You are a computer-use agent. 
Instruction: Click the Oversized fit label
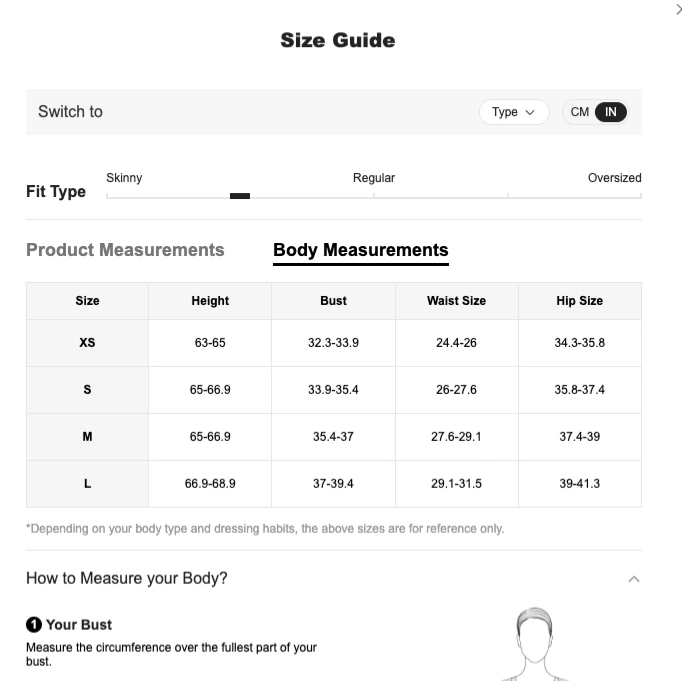(x=615, y=178)
